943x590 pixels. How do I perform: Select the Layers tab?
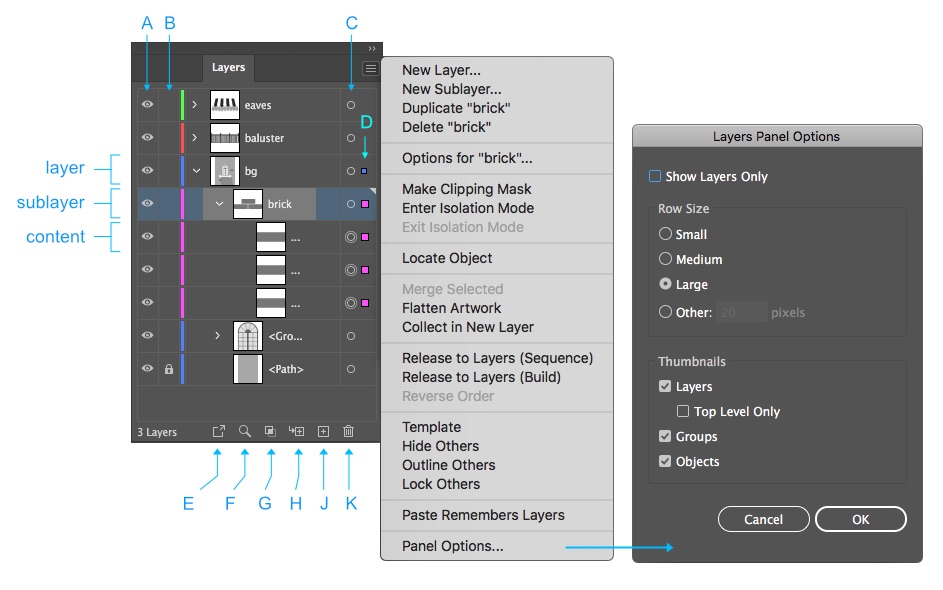click(x=228, y=68)
